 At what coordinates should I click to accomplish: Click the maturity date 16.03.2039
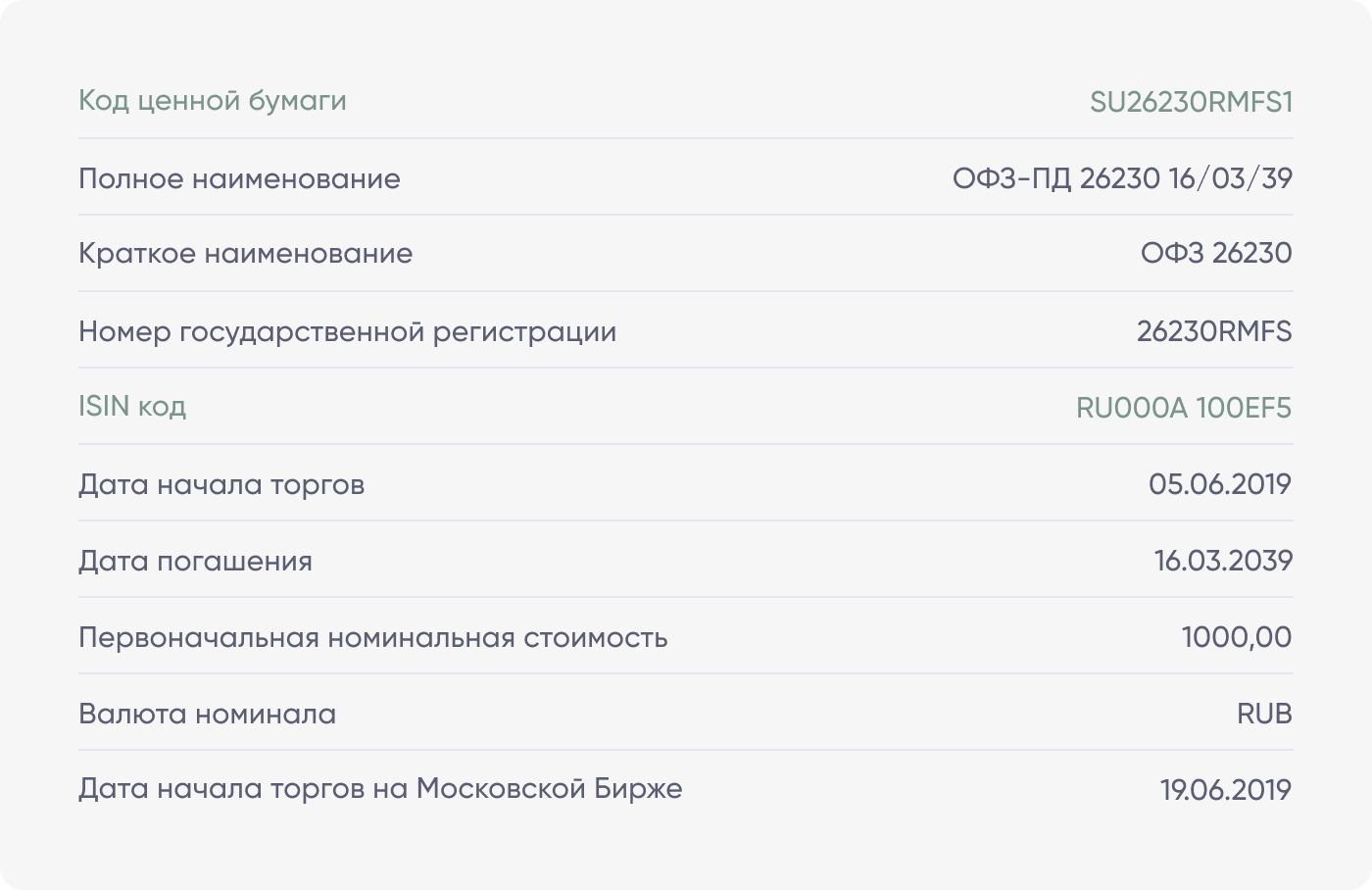[x=1223, y=561]
